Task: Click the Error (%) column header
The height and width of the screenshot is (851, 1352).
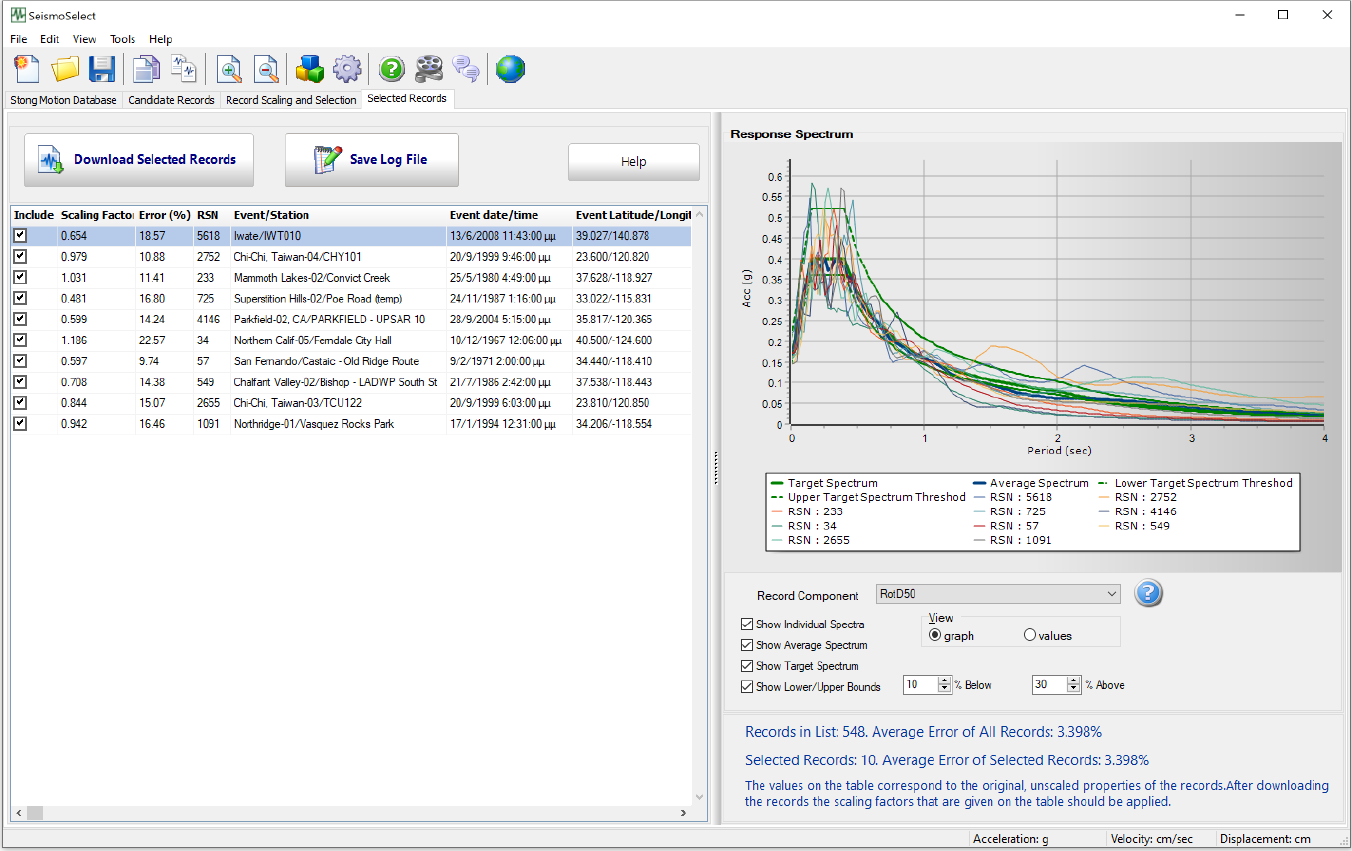Action: tap(164, 215)
